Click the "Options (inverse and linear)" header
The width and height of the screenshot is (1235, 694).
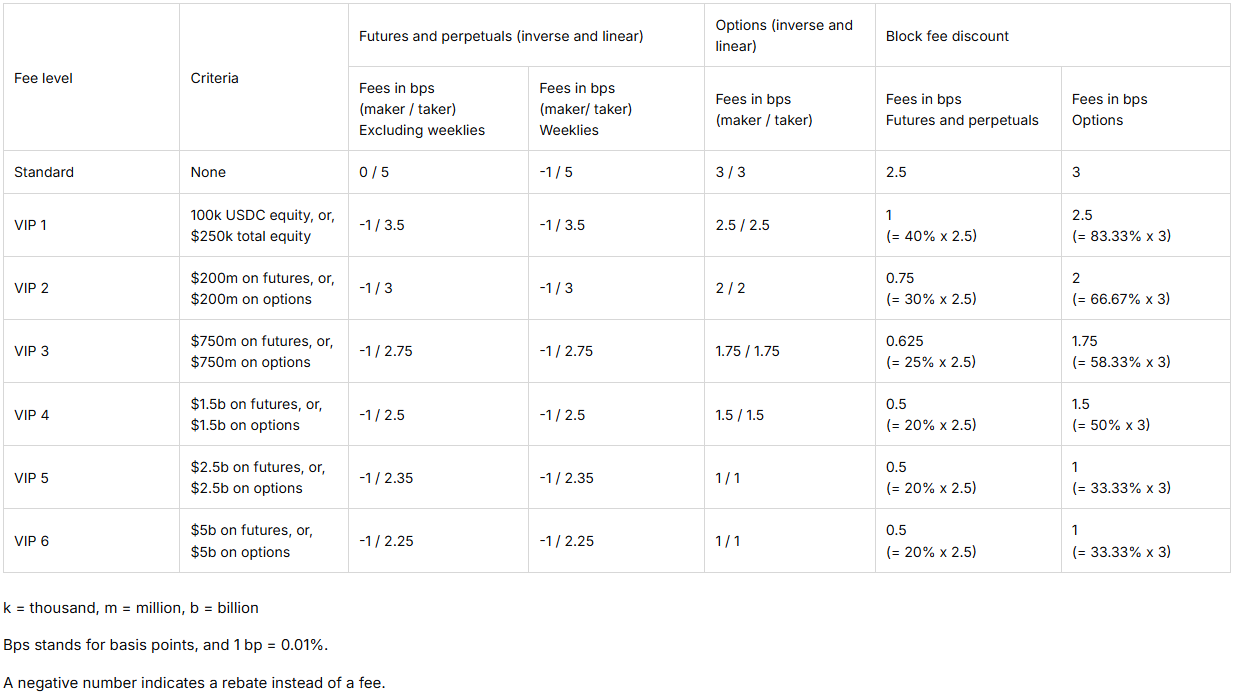click(x=784, y=36)
